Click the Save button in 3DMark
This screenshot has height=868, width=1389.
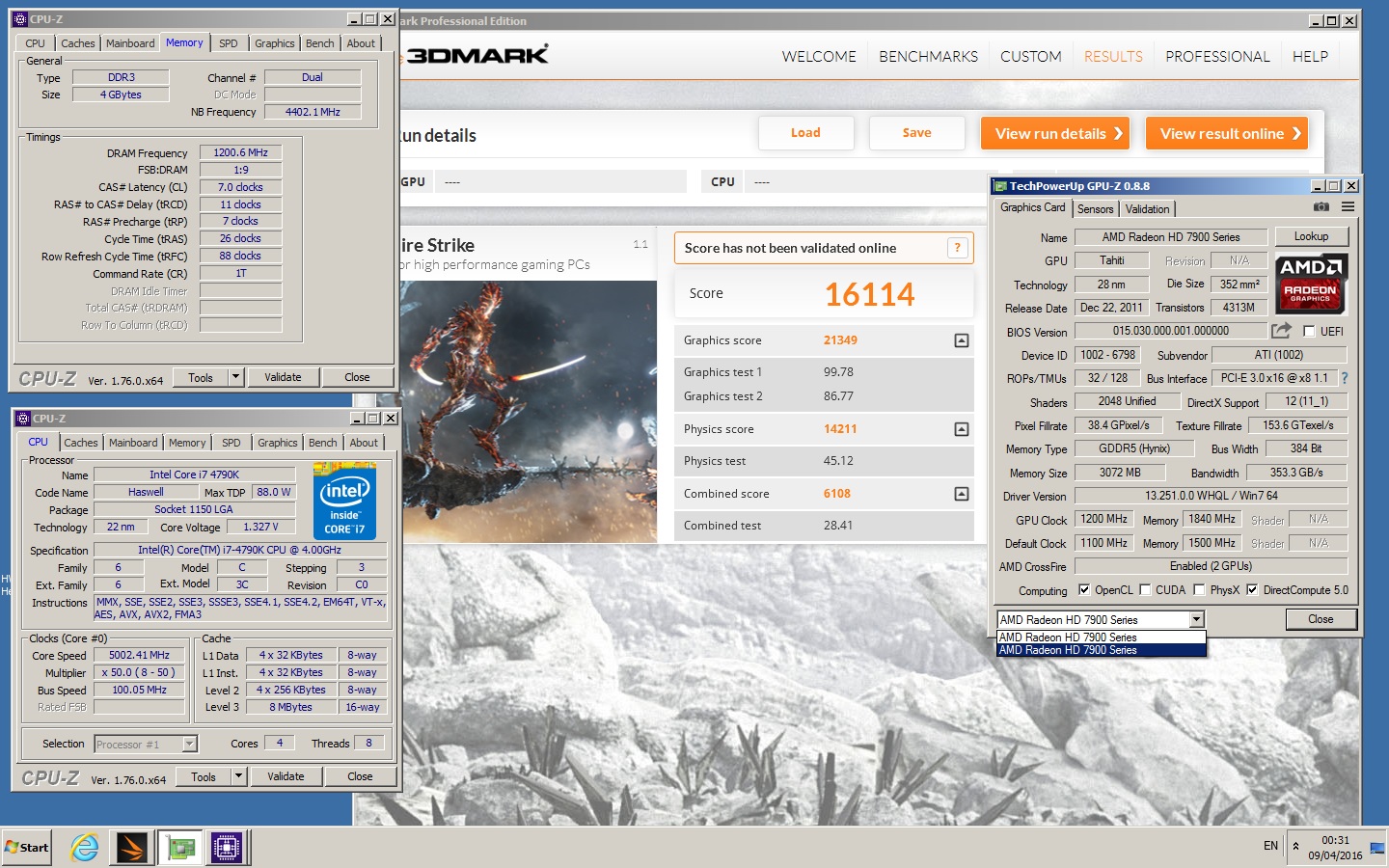917,133
